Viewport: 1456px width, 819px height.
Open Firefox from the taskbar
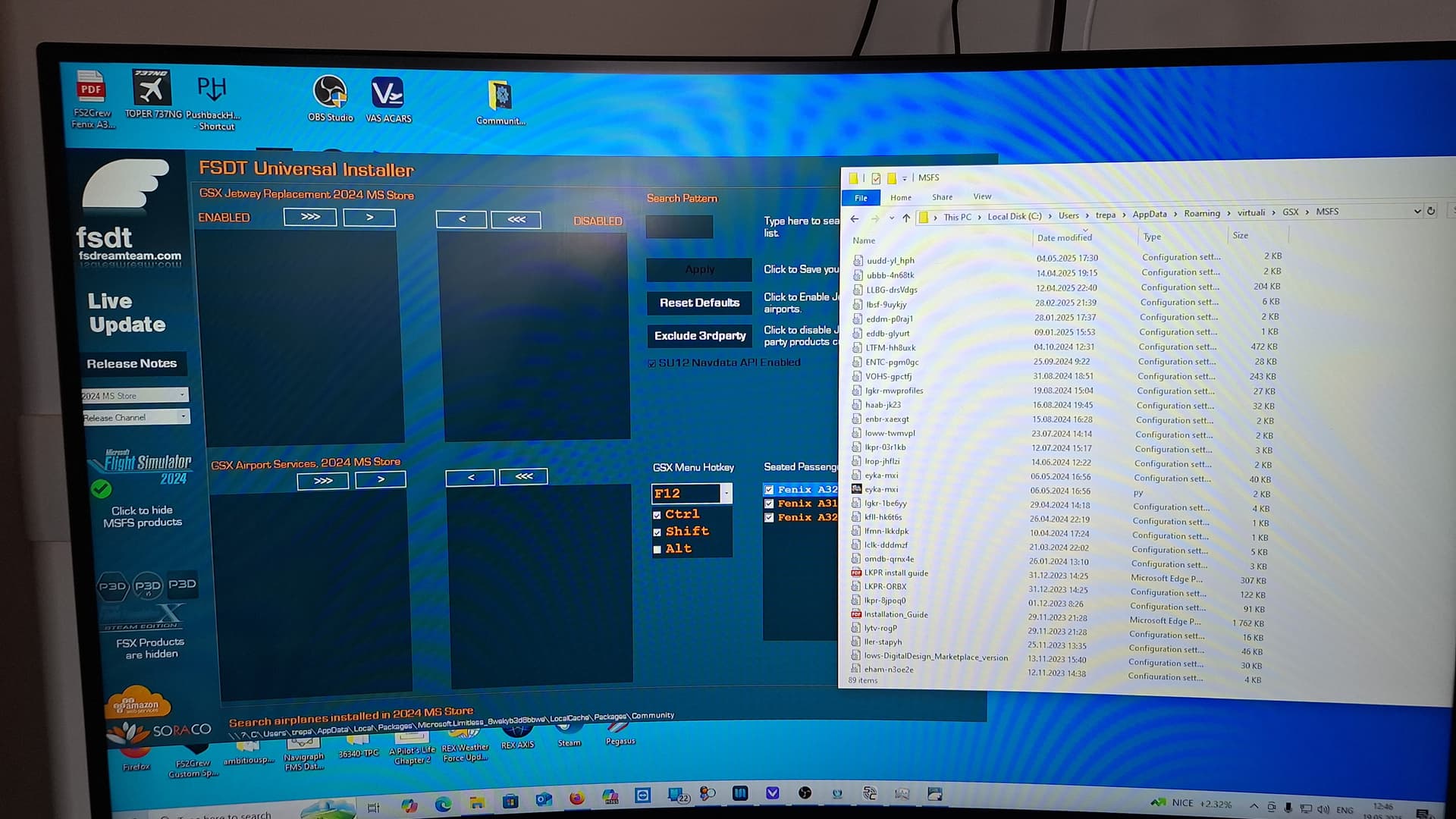pyautogui.click(x=577, y=798)
